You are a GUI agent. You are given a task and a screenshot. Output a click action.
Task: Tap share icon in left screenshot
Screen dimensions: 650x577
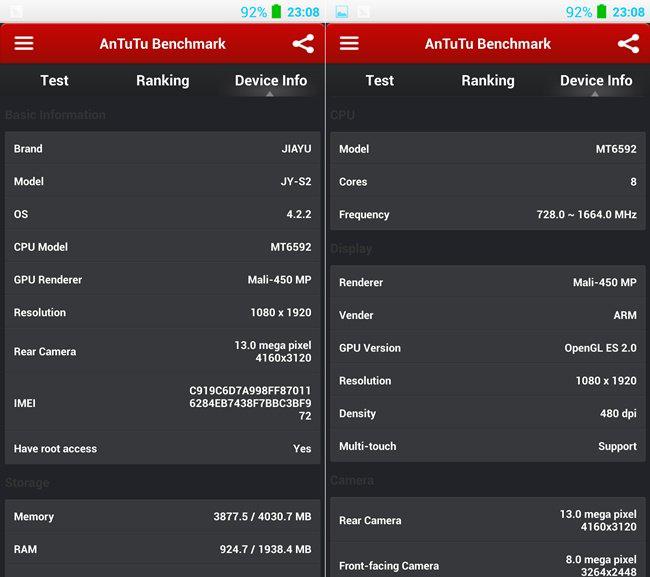[303, 44]
